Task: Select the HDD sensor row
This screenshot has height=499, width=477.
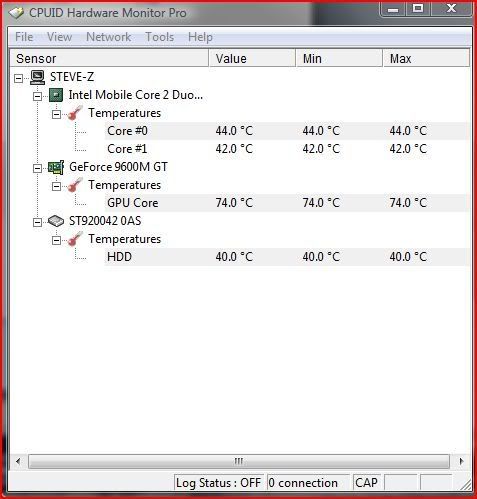Action: click(287, 257)
